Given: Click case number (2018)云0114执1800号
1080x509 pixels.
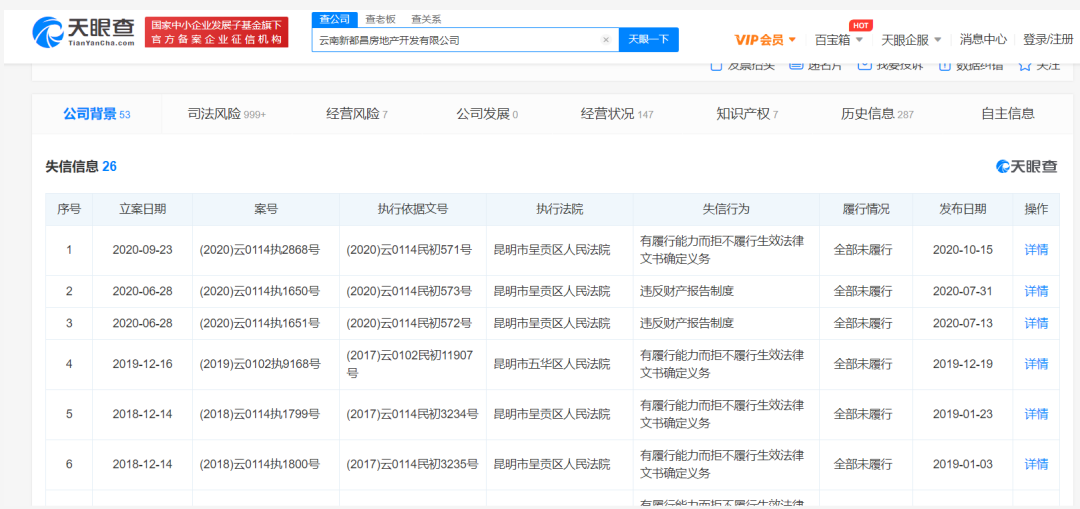Looking at the screenshot, I should tap(260, 464).
